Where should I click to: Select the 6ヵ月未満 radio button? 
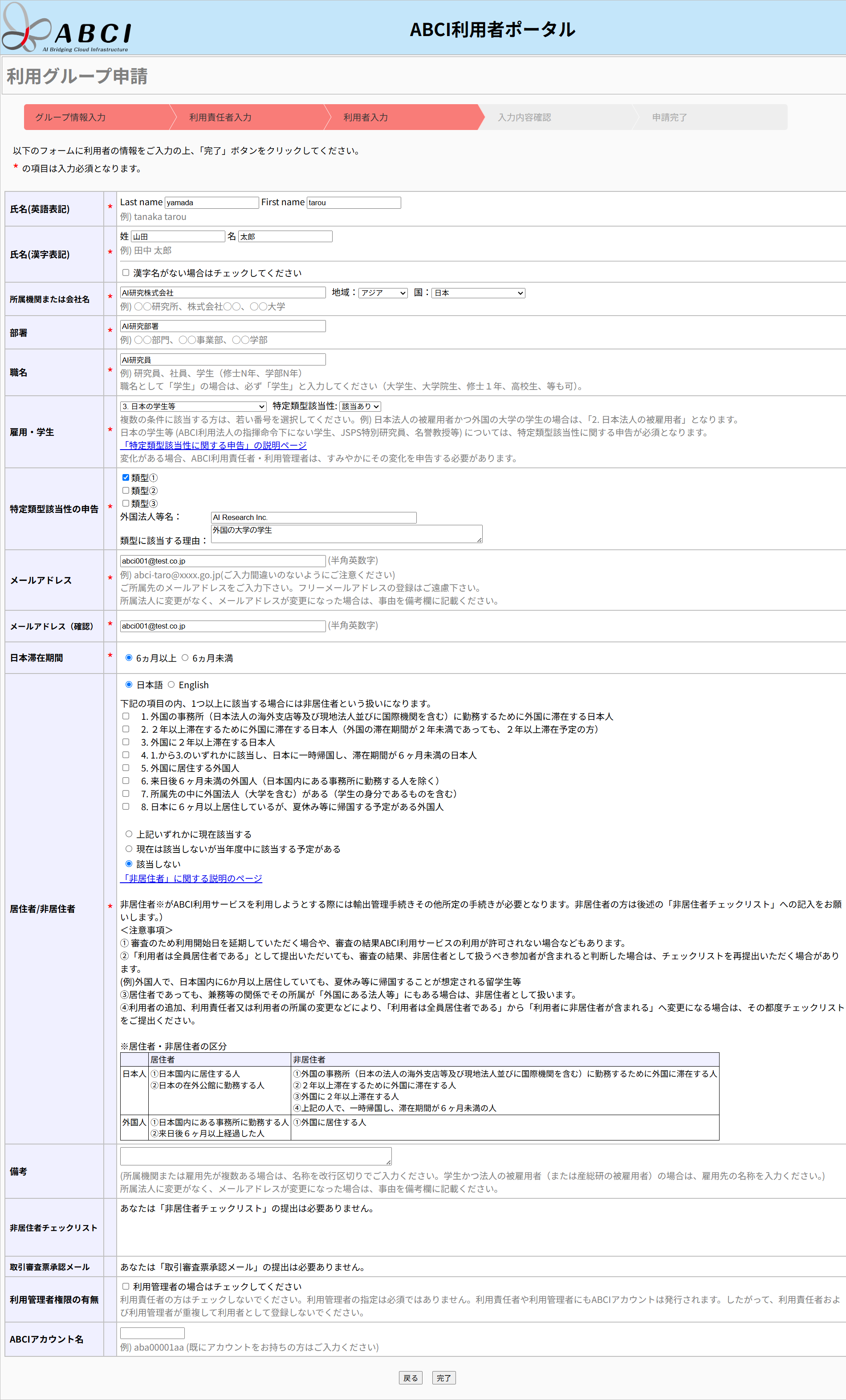point(185,658)
